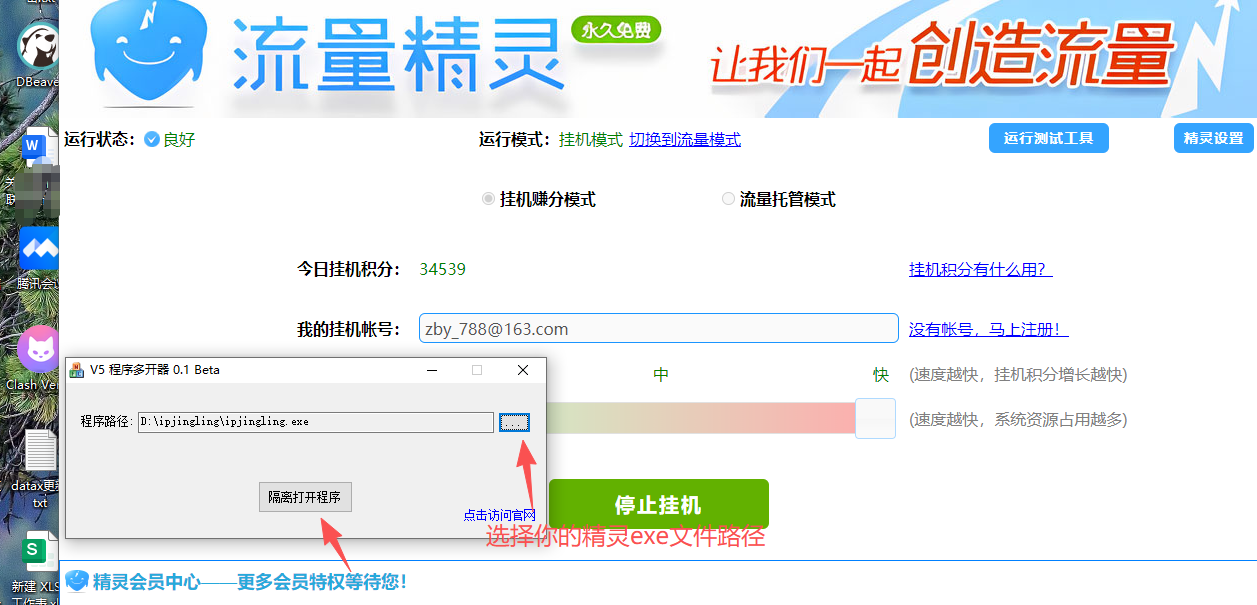Click the 我的挂机帐号 email field
Image resolution: width=1257 pixels, height=605 pixels.
pos(658,328)
